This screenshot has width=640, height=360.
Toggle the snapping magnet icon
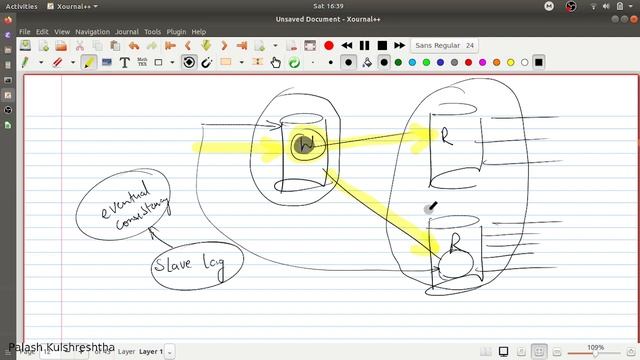(207, 62)
